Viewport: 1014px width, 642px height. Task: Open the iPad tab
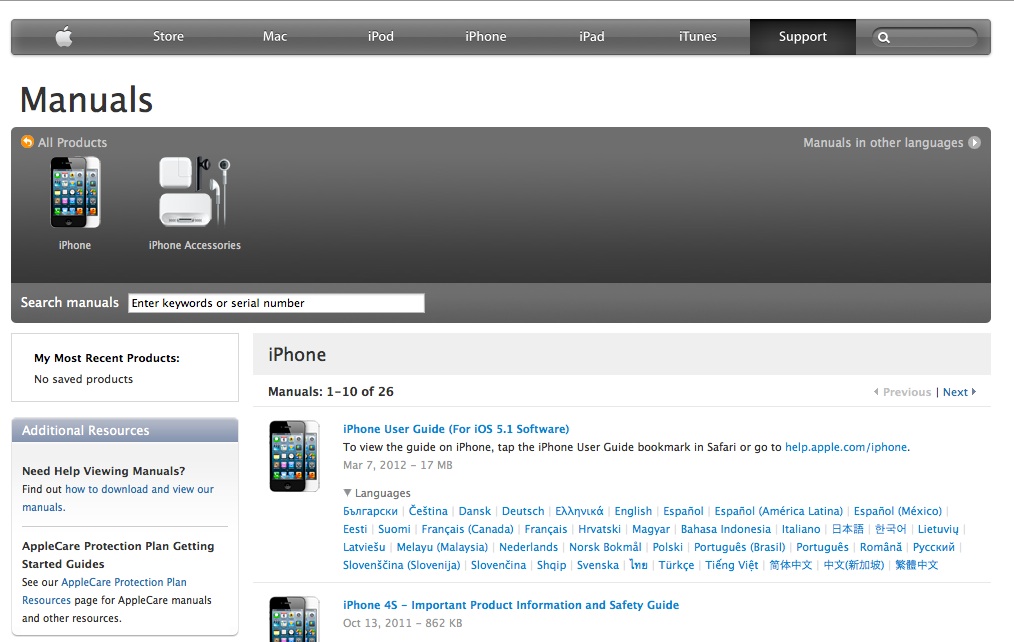[592, 37]
